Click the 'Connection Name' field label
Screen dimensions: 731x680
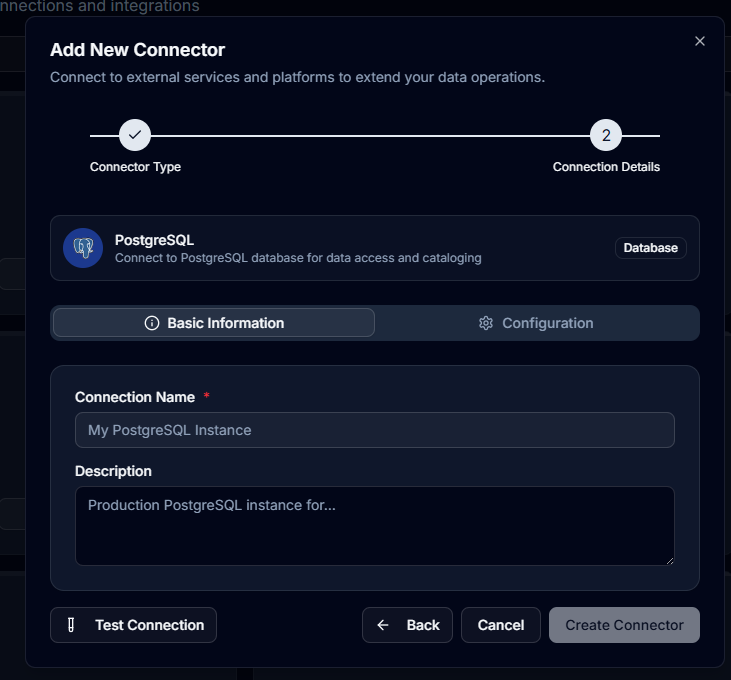pos(135,397)
